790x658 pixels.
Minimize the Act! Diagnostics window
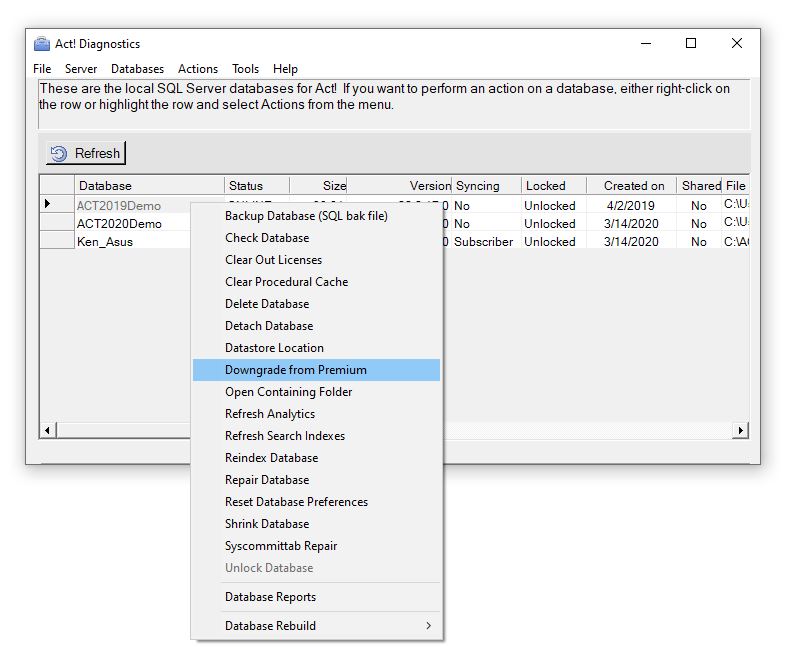(646, 43)
